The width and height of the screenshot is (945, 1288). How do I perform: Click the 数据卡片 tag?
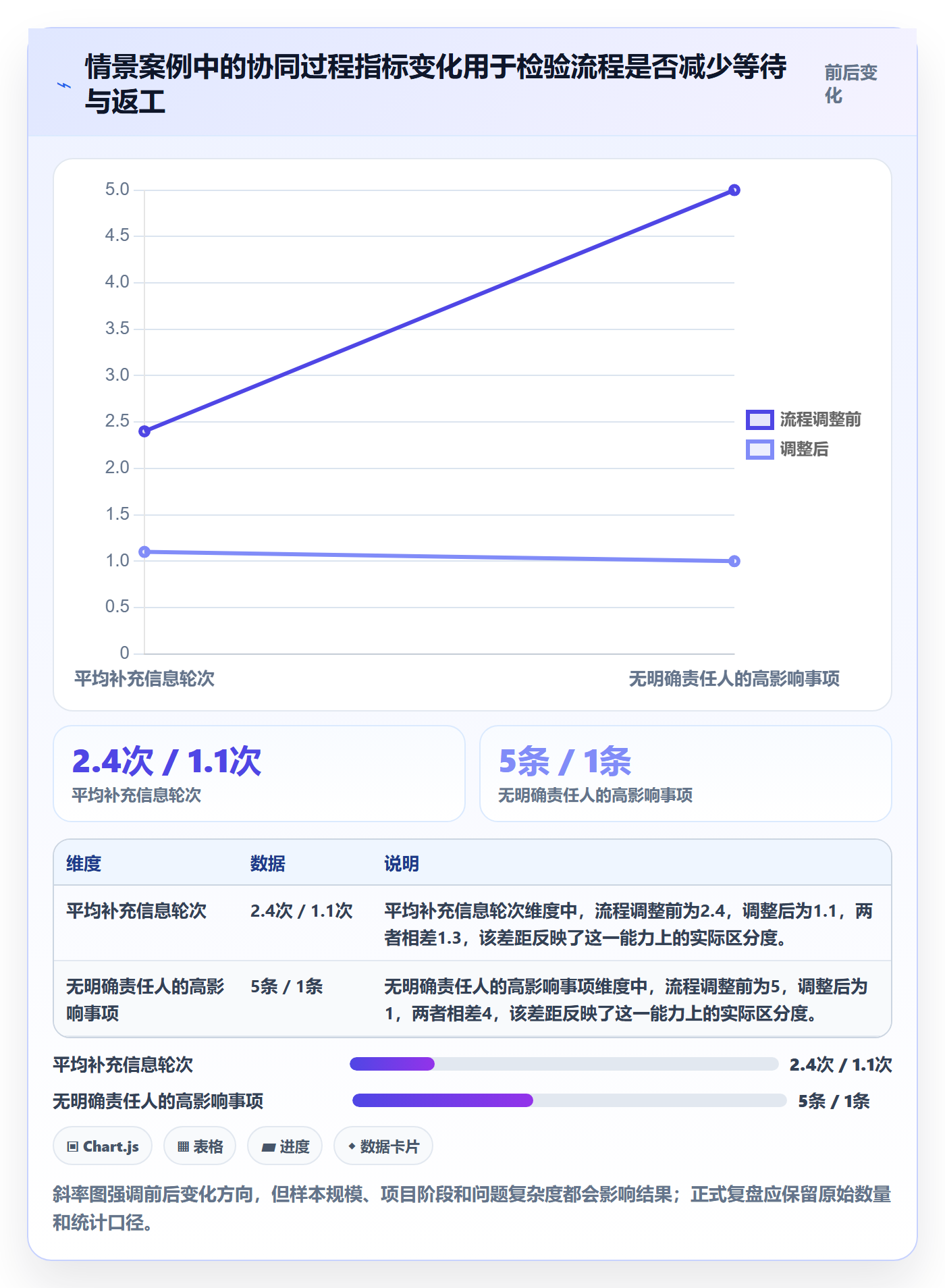(383, 1146)
